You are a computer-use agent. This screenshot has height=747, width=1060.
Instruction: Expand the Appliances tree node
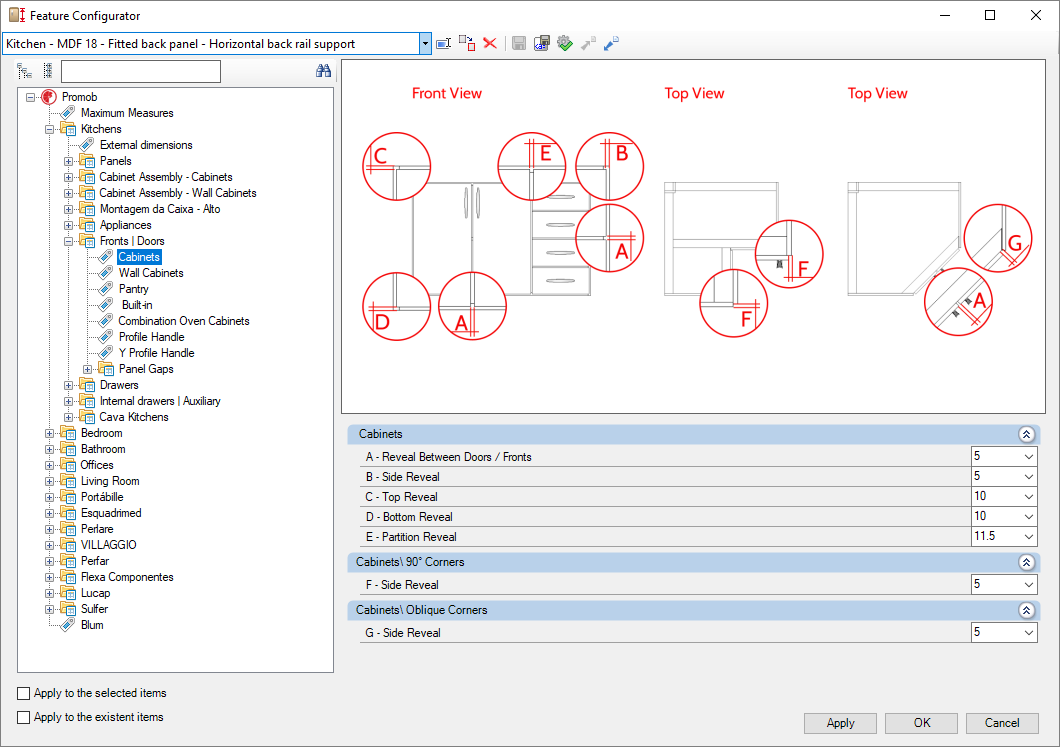(68, 226)
